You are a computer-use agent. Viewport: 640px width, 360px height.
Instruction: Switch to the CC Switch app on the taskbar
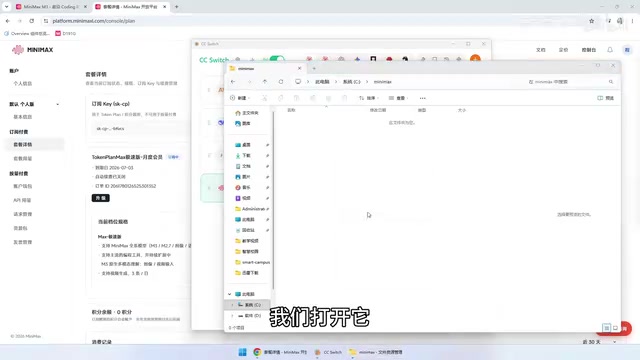pos(328,352)
